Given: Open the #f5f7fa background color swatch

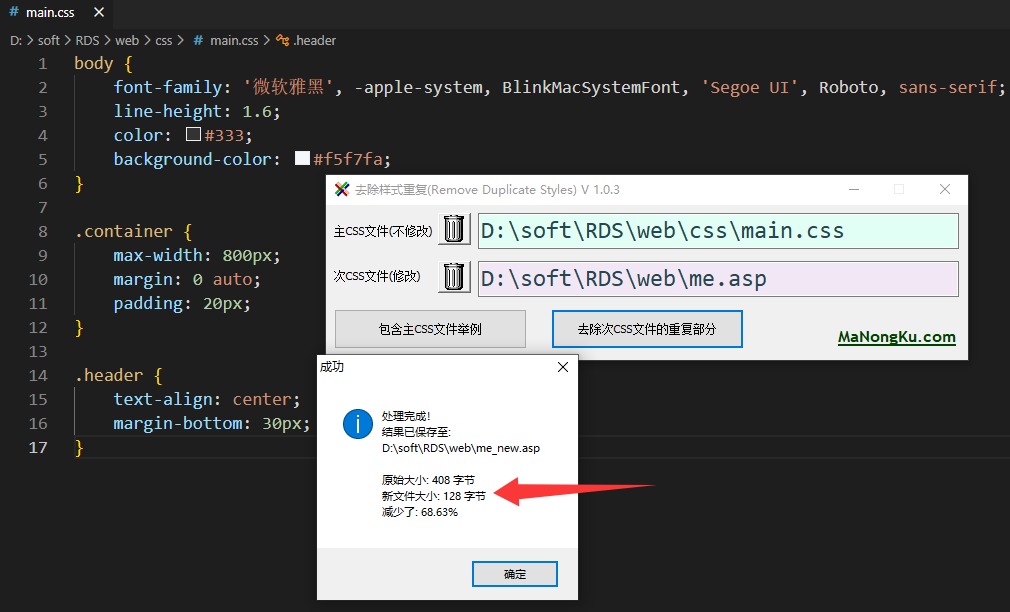Looking at the screenshot, I should (302, 159).
